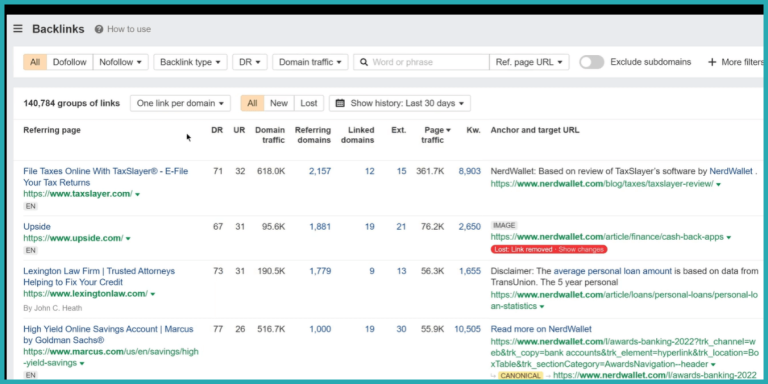Sort by Ext. column header

(399, 130)
